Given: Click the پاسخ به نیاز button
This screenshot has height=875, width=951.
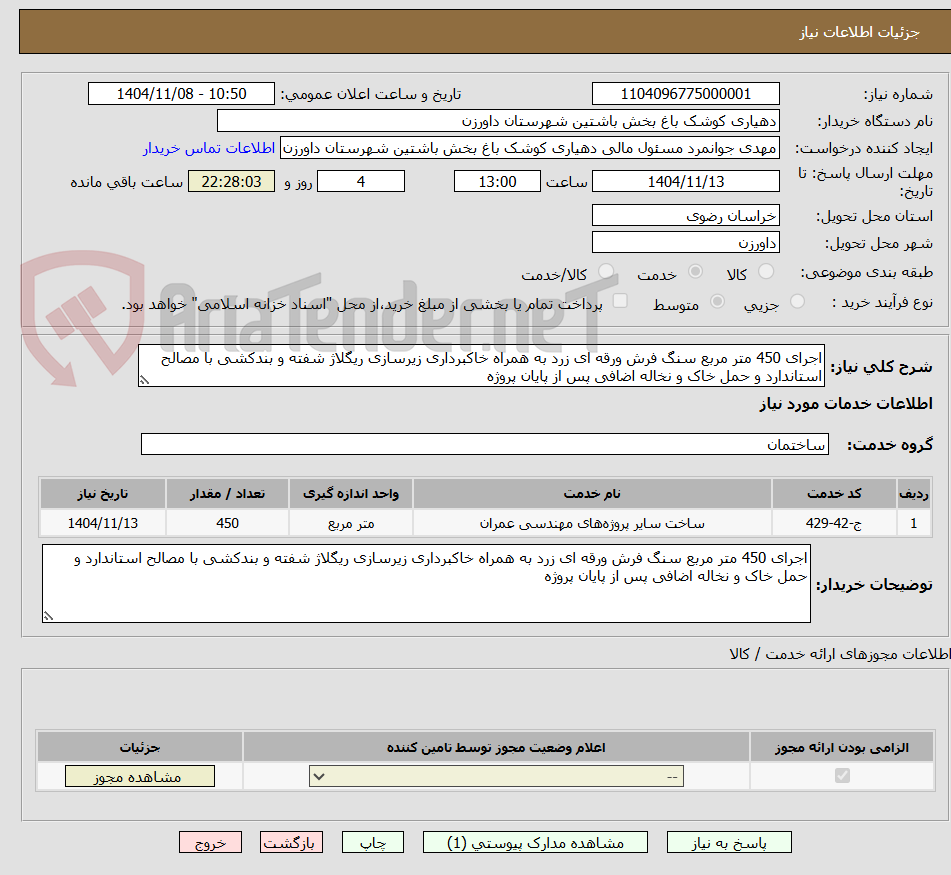Looking at the screenshot, I should [x=729, y=842].
